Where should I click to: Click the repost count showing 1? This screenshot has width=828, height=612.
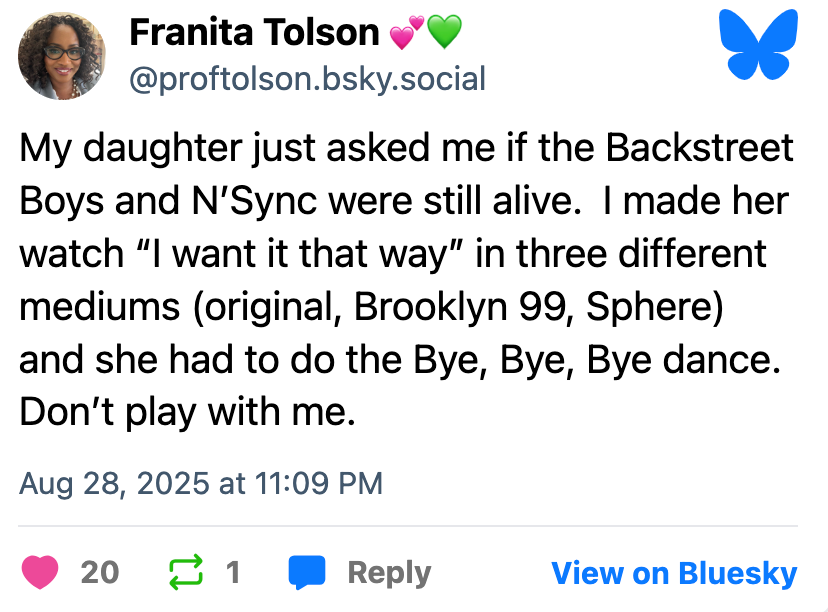click(232, 572)
